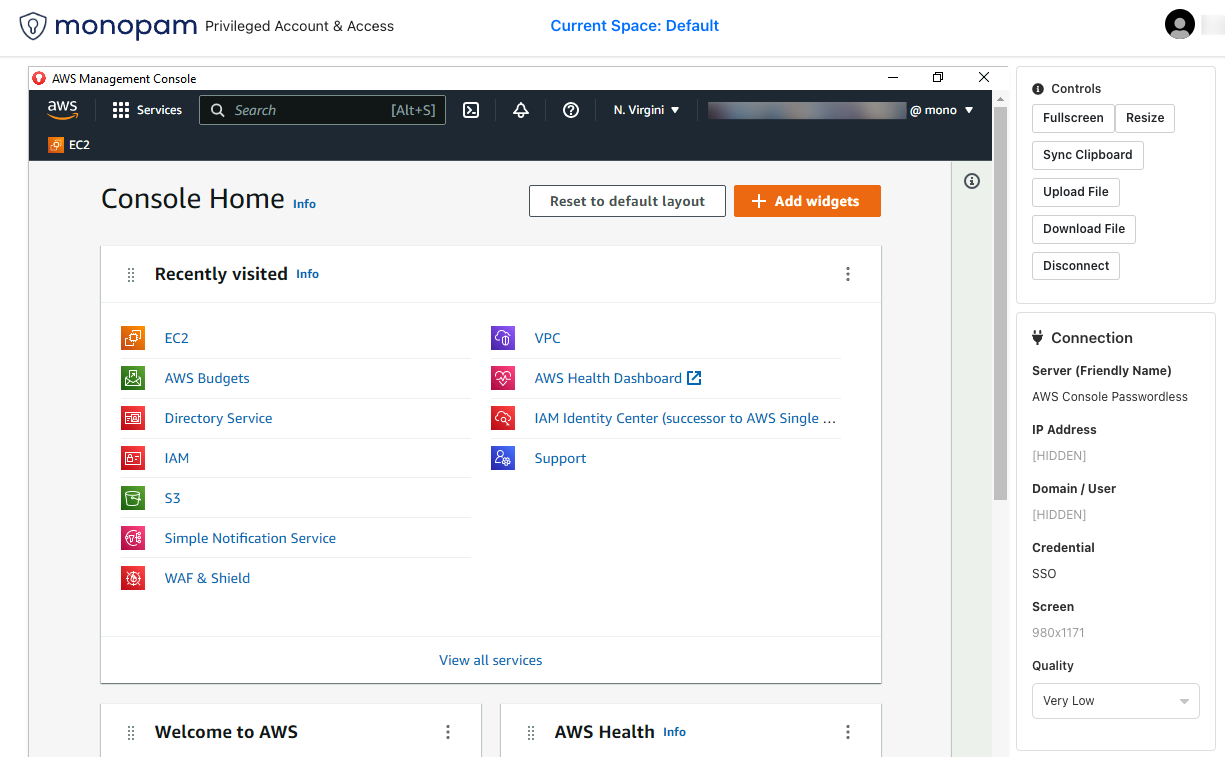The height and width of the screenshot is (757, 1225).
Task: Open the CloudShell terminal icon
Action: tap(471, 110)
